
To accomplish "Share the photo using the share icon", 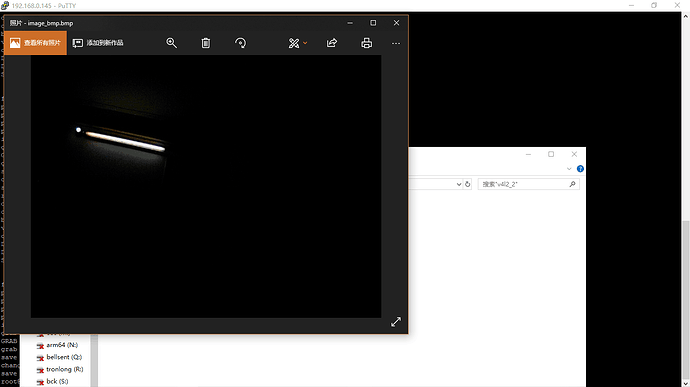I will click(x=332, y=43).
